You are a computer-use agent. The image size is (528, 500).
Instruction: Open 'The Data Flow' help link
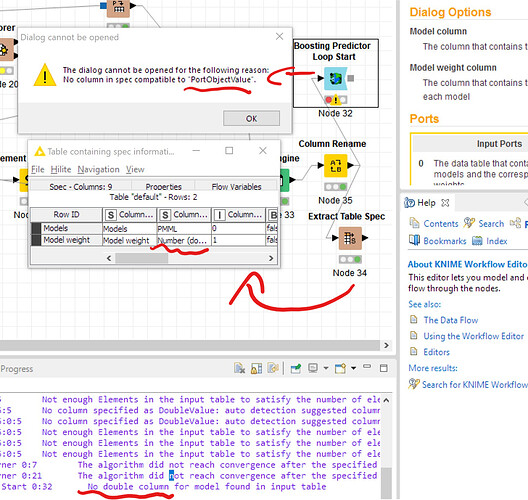[451, 320]
